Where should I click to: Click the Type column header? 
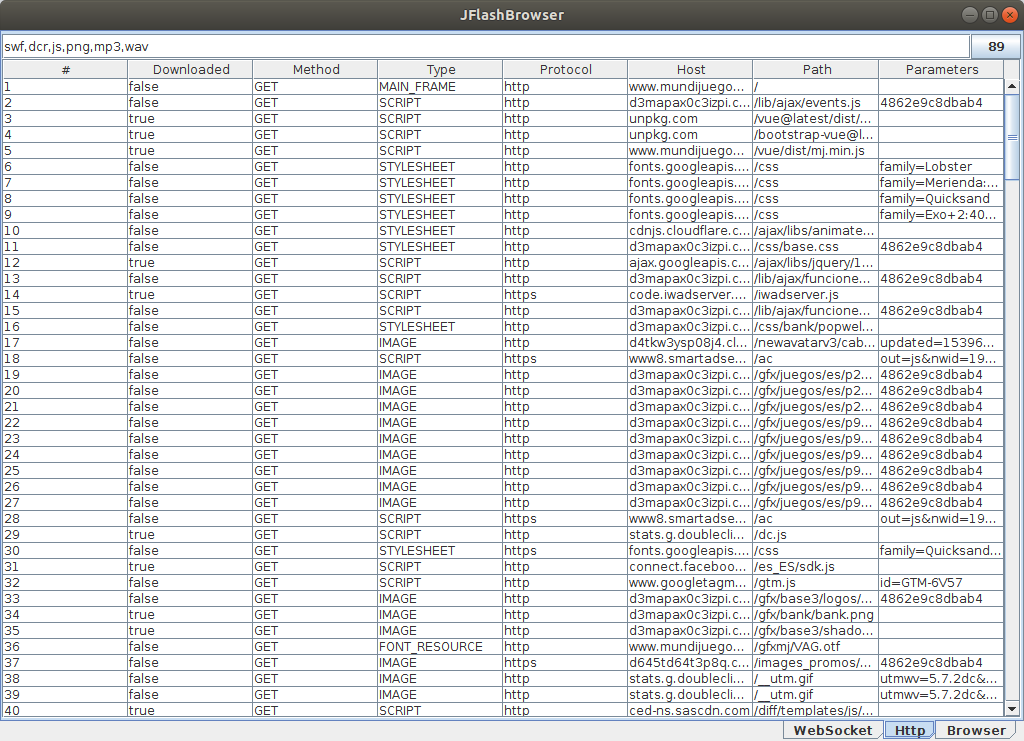coord(440,69)
